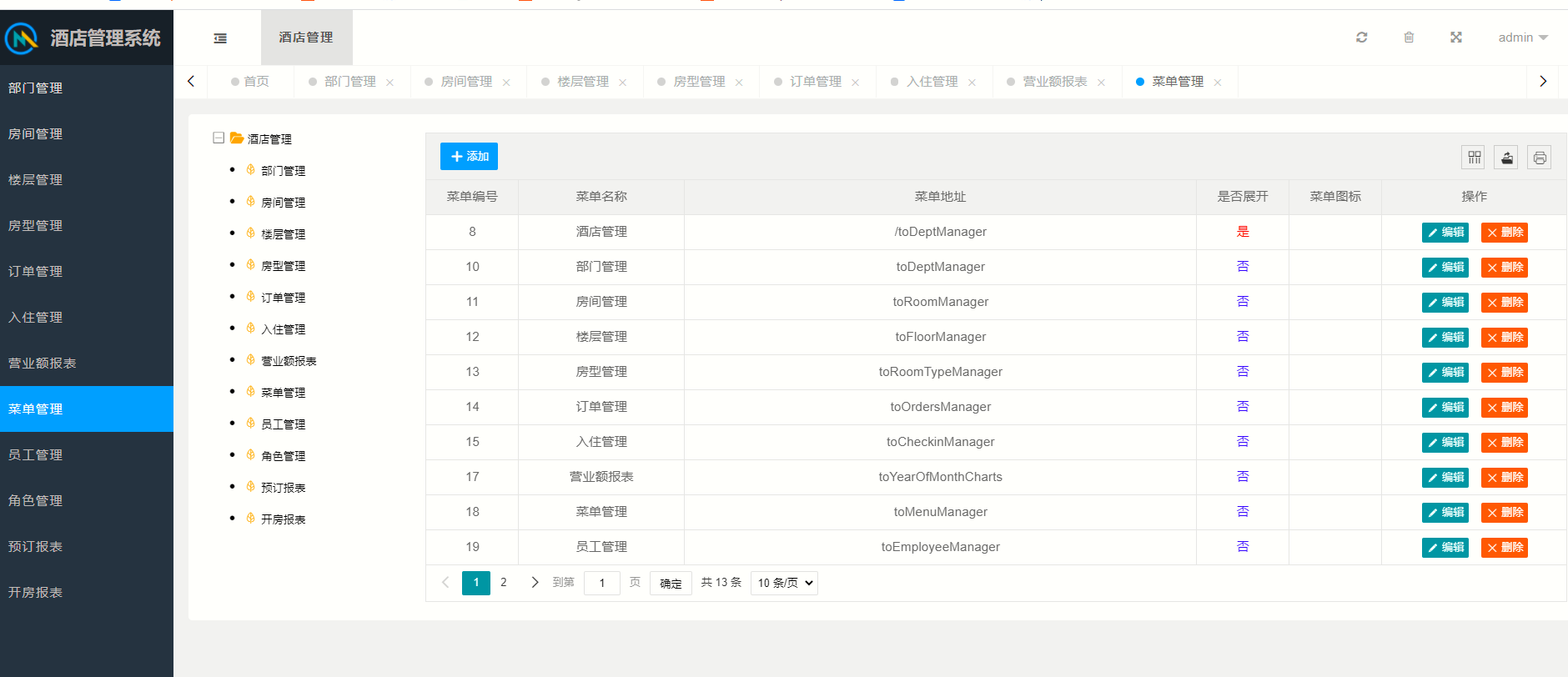
Task: Open 楼层管理 in the sidebar
Action: point(87,179)
